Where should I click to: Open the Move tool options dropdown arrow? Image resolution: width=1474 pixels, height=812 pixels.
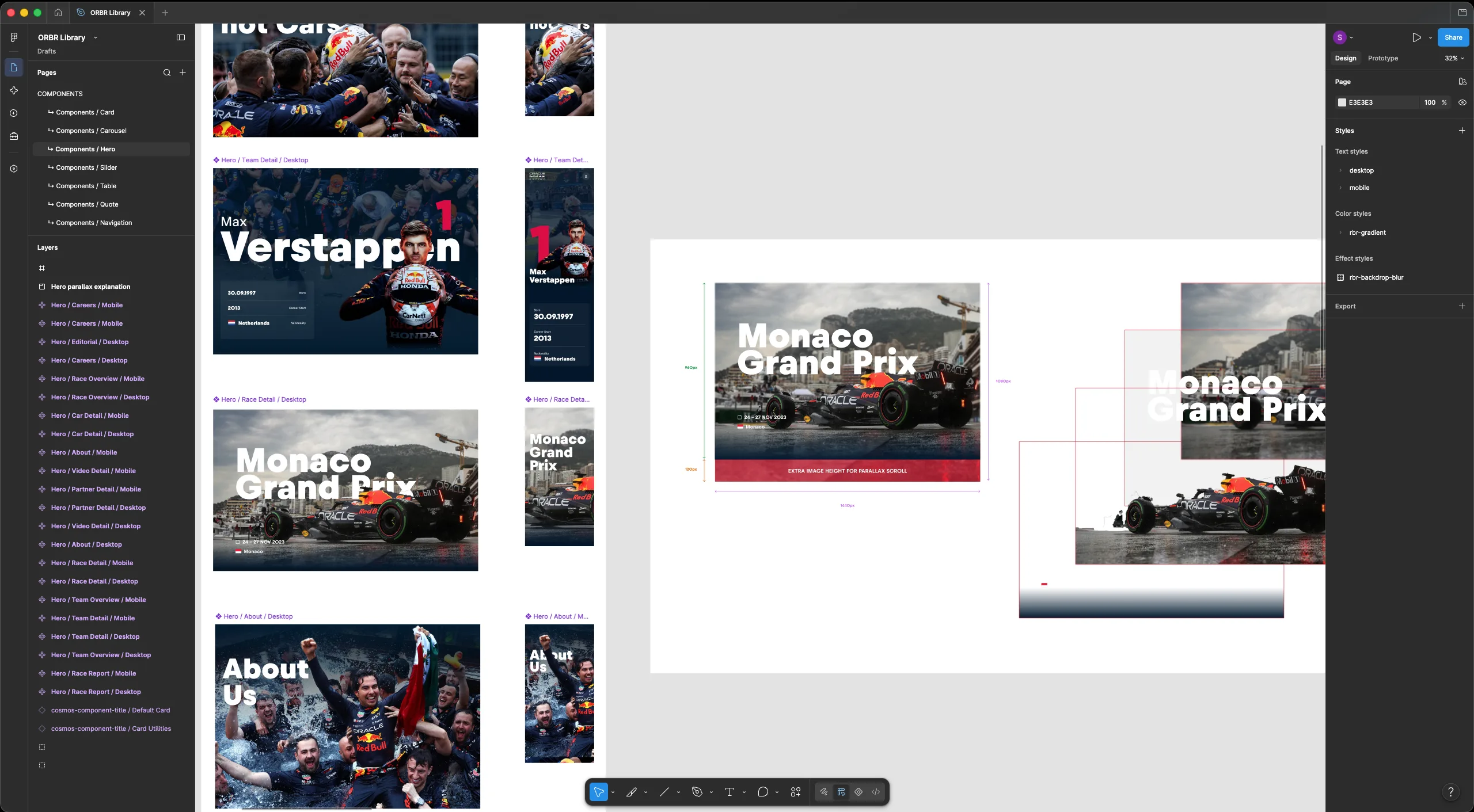(x=613, y=792)
